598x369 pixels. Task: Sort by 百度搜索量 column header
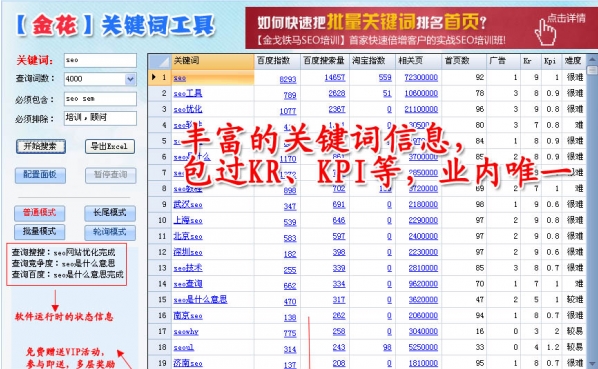[x=325, y=61]
